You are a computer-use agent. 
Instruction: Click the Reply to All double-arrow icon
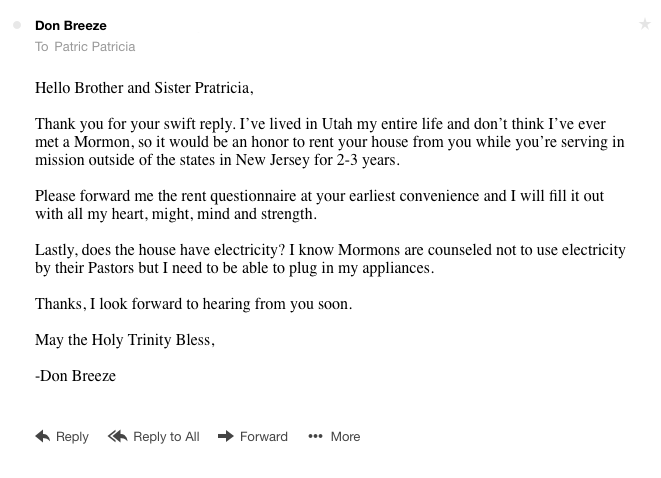(118, 436)
